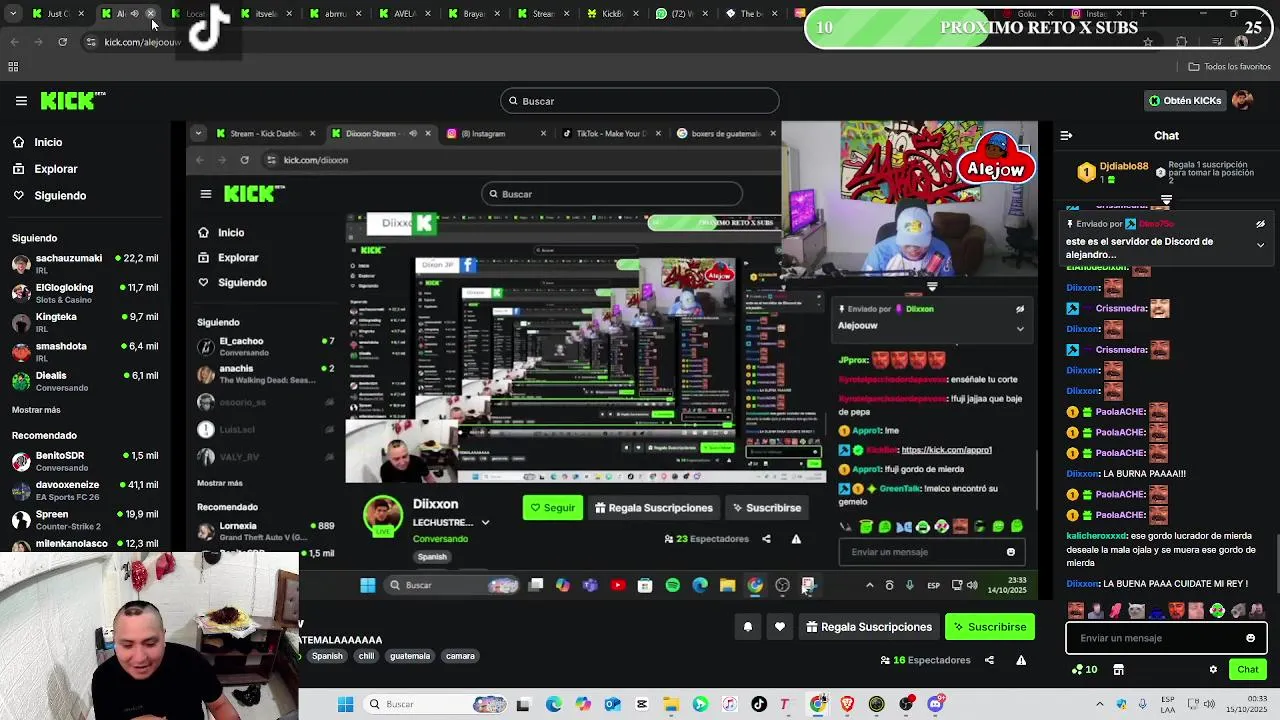Expand the gift leaderboard chevron below Djdiablo88
This screenshot has height=720, width=1280.
(1166, 200)
